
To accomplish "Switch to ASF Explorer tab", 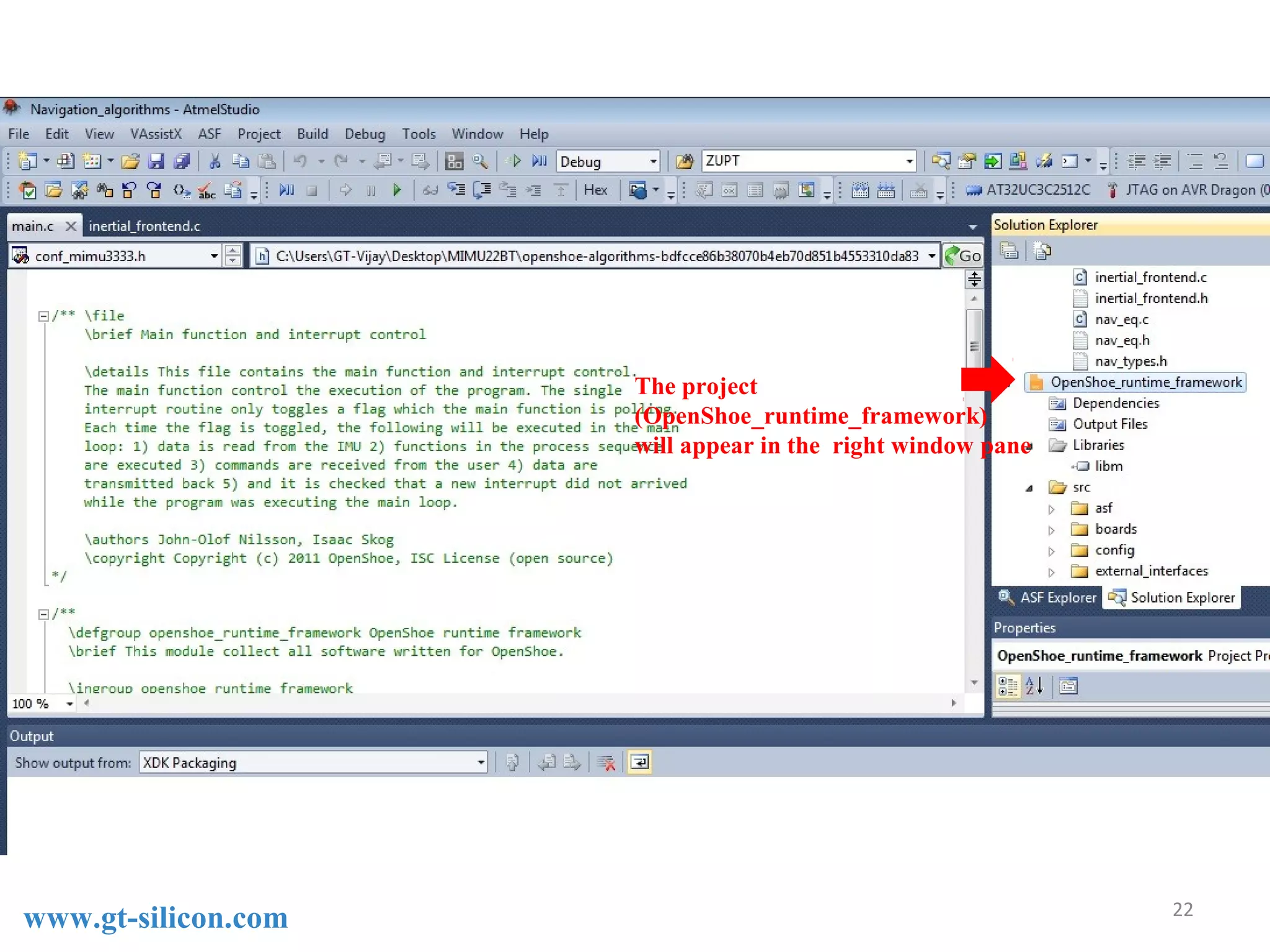I will [1047, 597].
